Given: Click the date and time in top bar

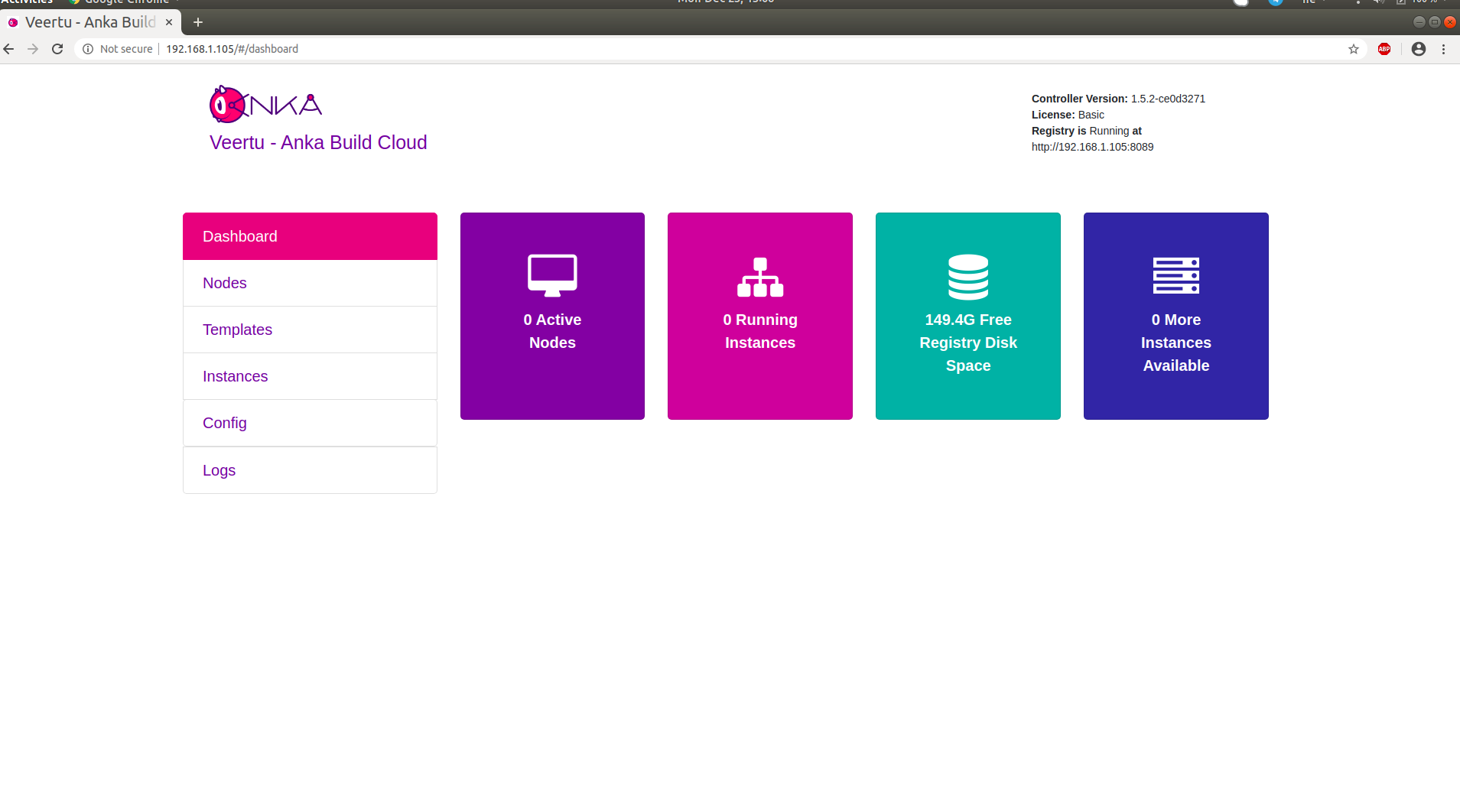Looking at the screenshot, I should tap(725, 2).
